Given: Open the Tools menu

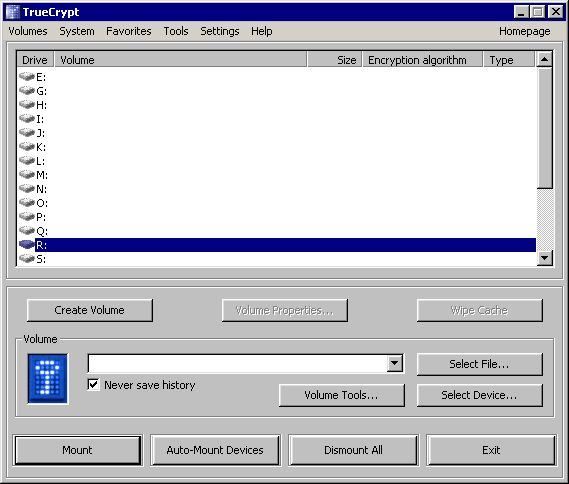Looking at the screenshot, I should [x=176, y=31].
